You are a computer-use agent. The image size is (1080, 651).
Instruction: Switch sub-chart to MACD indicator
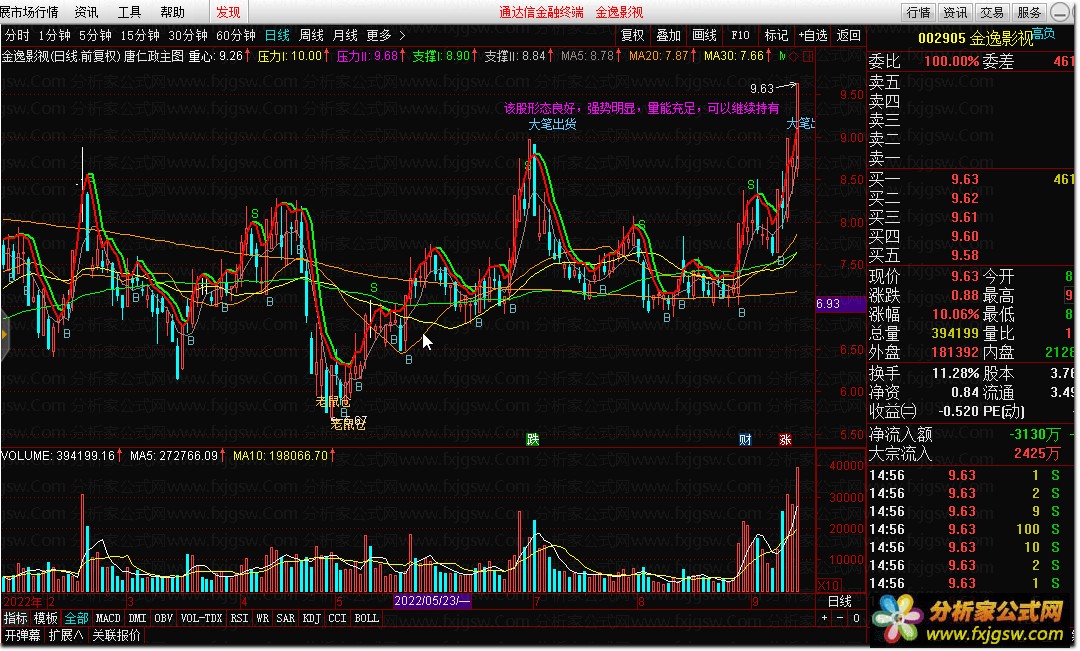click(108, 619)
